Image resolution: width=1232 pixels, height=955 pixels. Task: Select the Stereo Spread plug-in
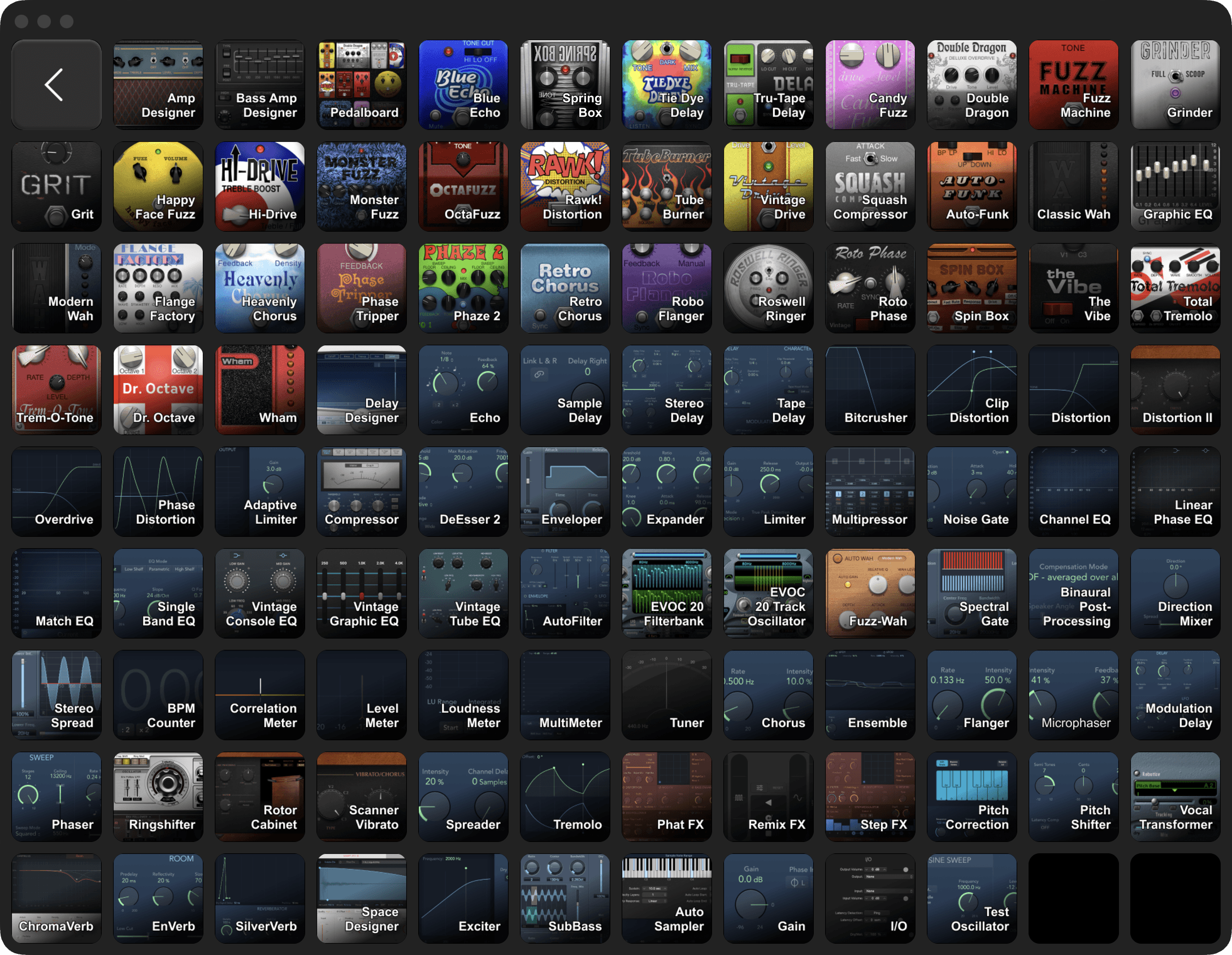coord(57,695)
